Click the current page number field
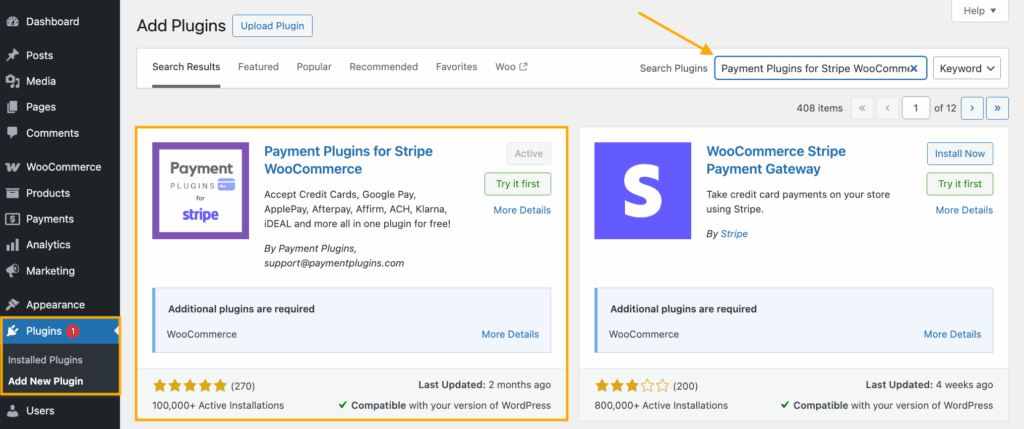Image resolution: width=1024 pixels, height=429 pixels. tap(916, 108)
